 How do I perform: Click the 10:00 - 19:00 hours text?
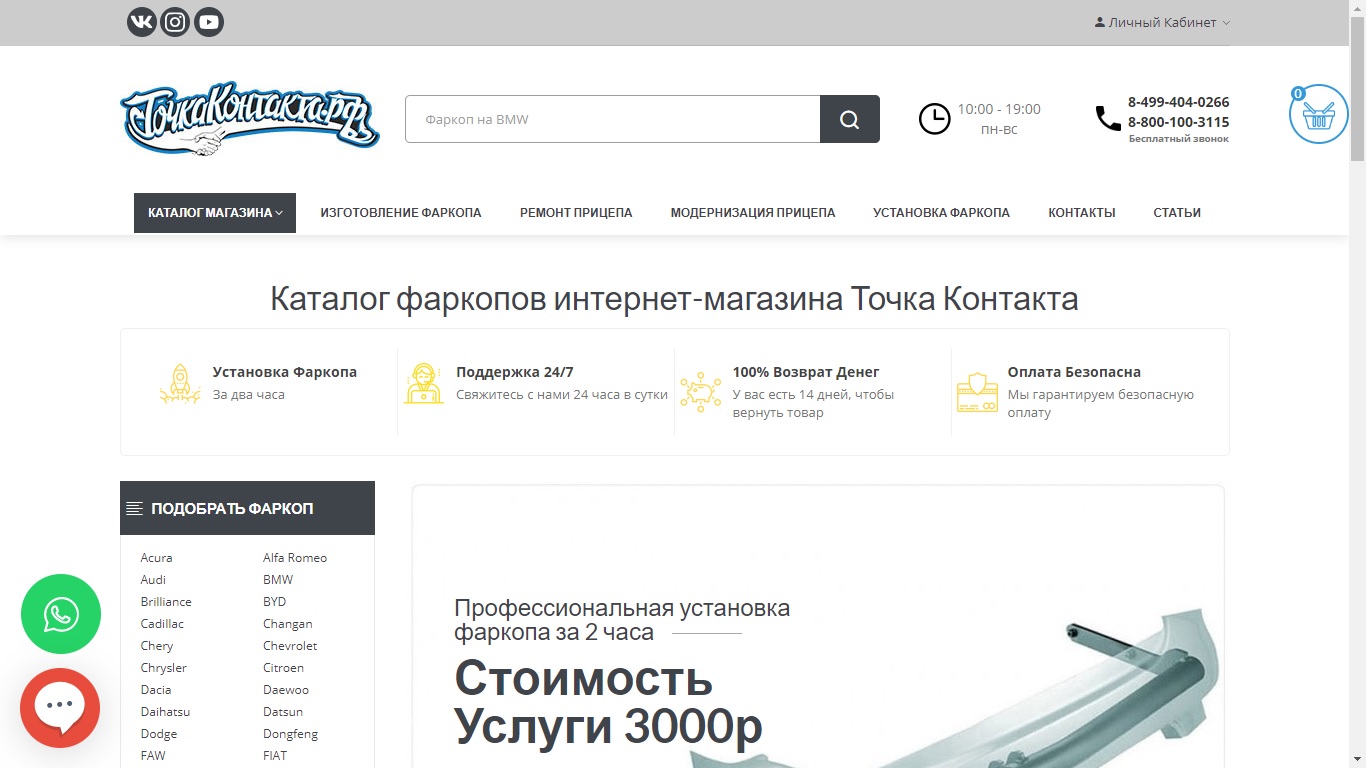pos(999,109)
